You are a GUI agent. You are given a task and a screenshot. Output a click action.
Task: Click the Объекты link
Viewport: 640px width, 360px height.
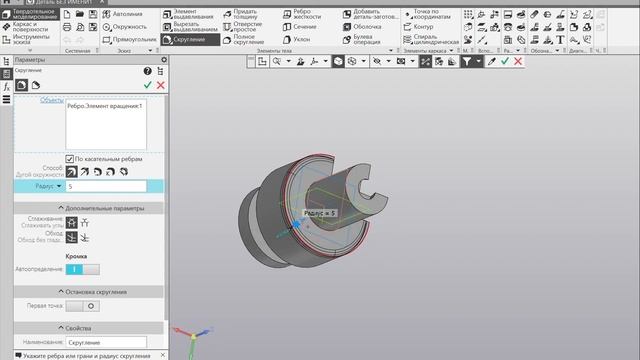[x=51, y=100]
